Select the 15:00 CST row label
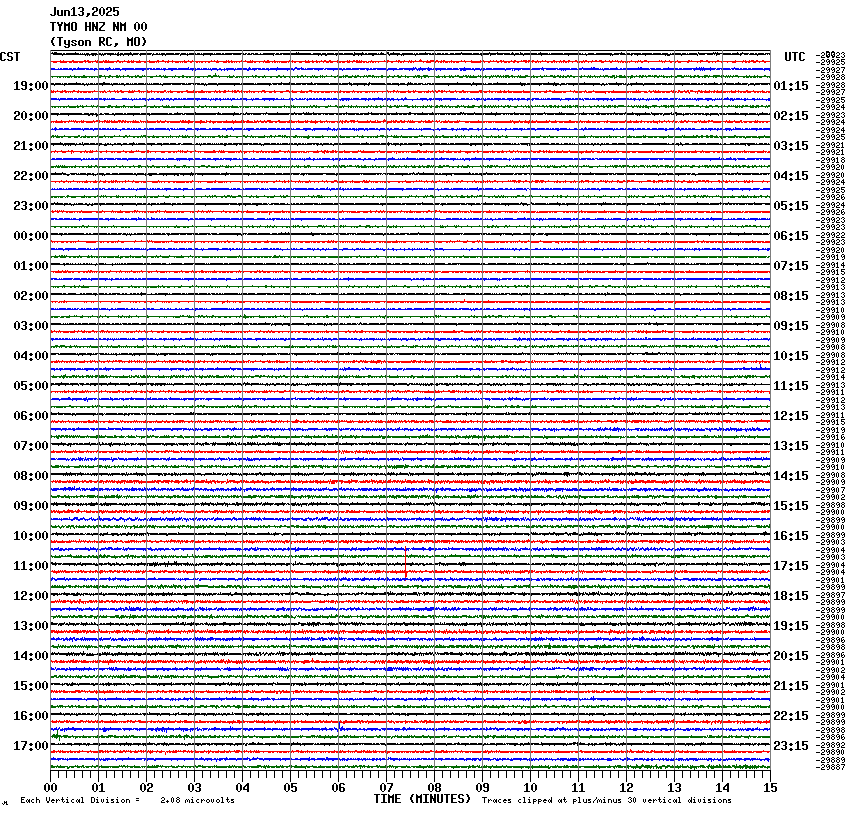The image size is (850, 814). [x=31, y=686]
